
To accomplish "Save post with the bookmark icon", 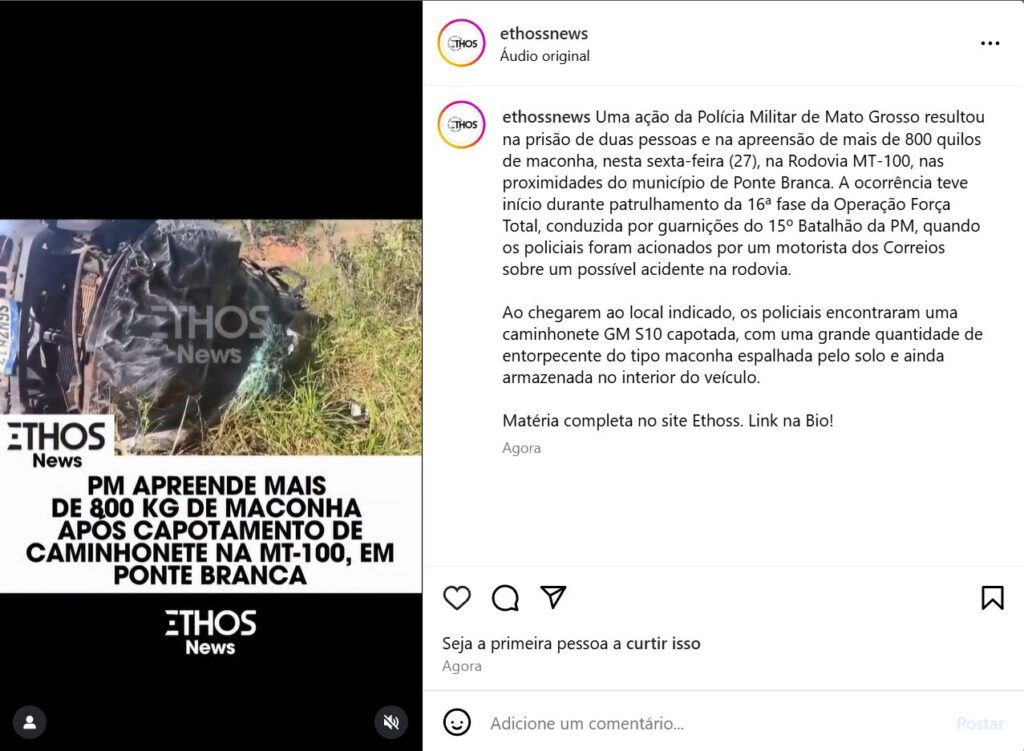I will tap(992, 598).
